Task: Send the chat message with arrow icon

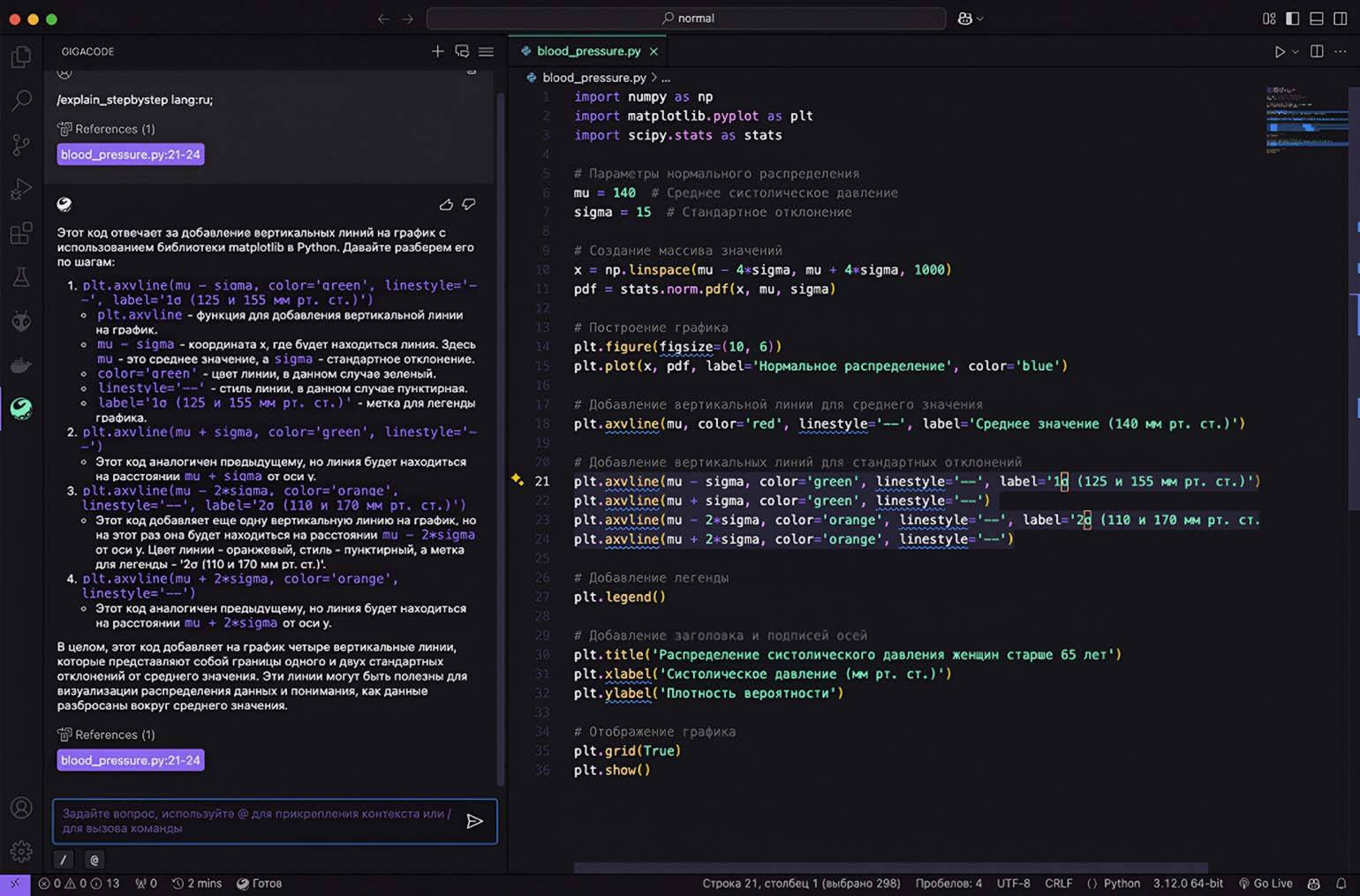Action: coord(474,821)
